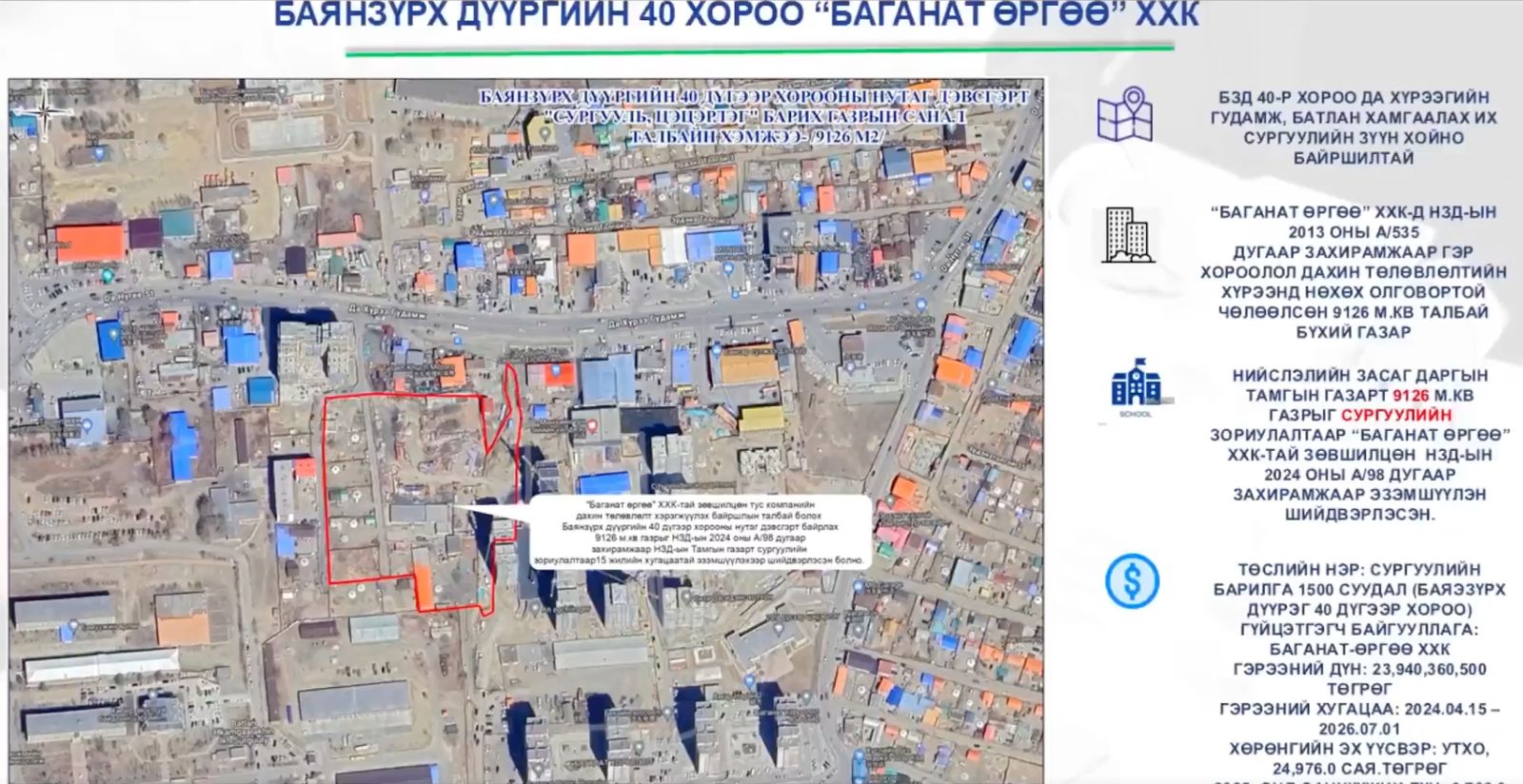
Task: Click map heading line "ТАЛБАЙН ХЭМЖЭЭ- /9126 М2/"
Action: tap(756, 136)
